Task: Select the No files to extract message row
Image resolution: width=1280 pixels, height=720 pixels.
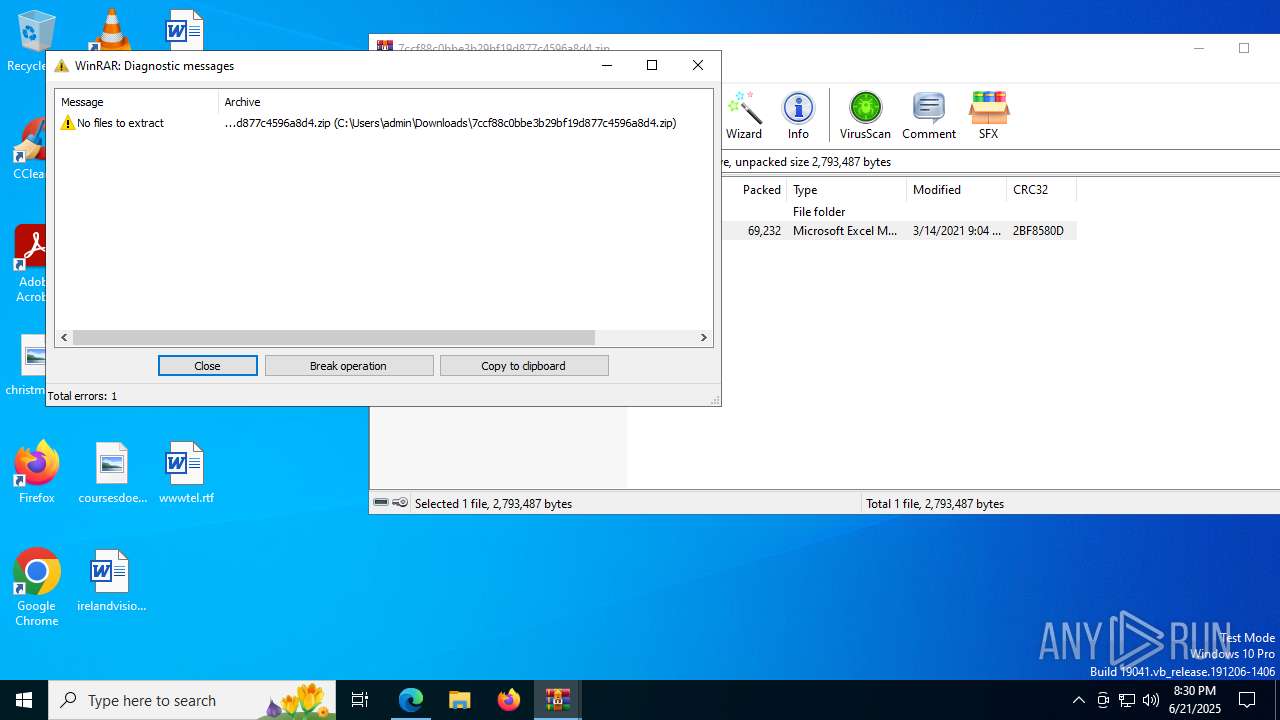Action: click(384, 123)
